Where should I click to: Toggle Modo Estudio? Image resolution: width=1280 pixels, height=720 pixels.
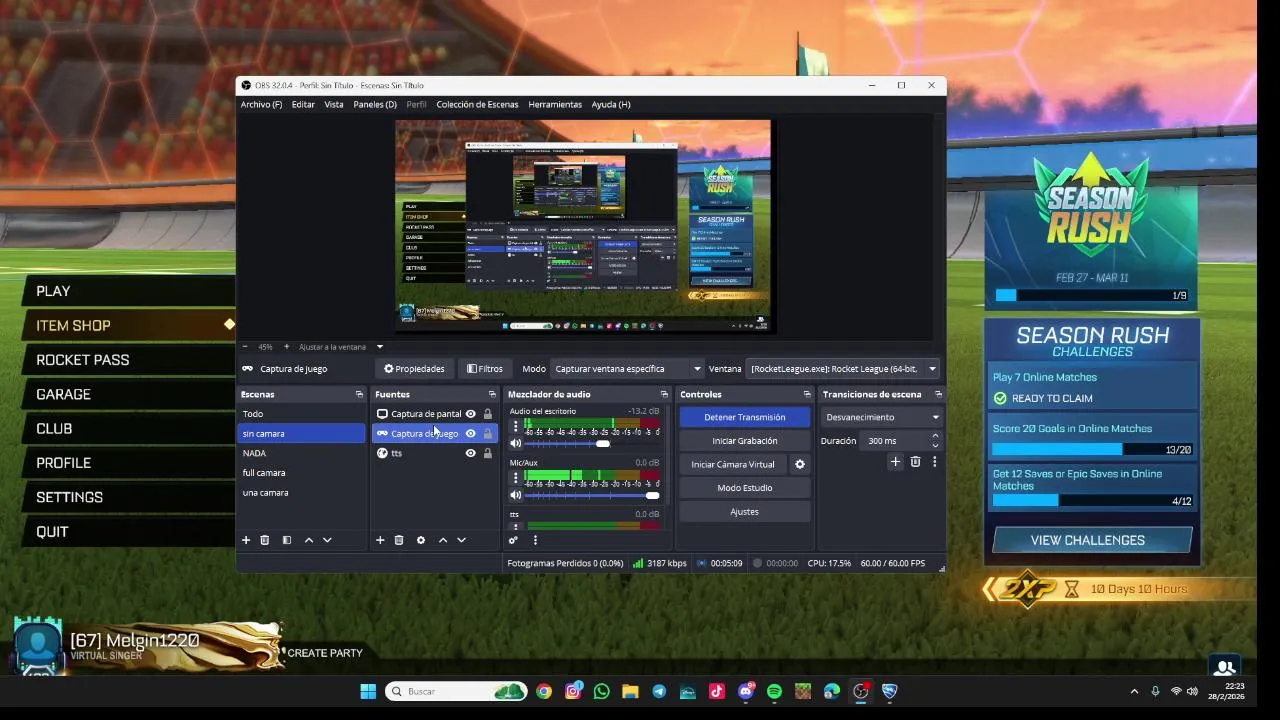tap(745, 488)
